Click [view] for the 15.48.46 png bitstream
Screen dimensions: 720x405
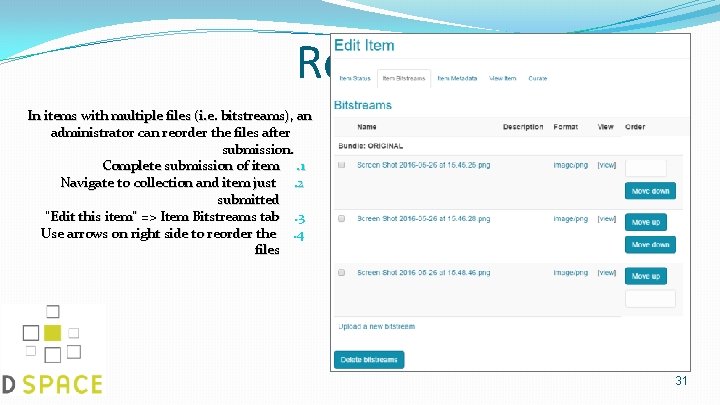point(607,272)
